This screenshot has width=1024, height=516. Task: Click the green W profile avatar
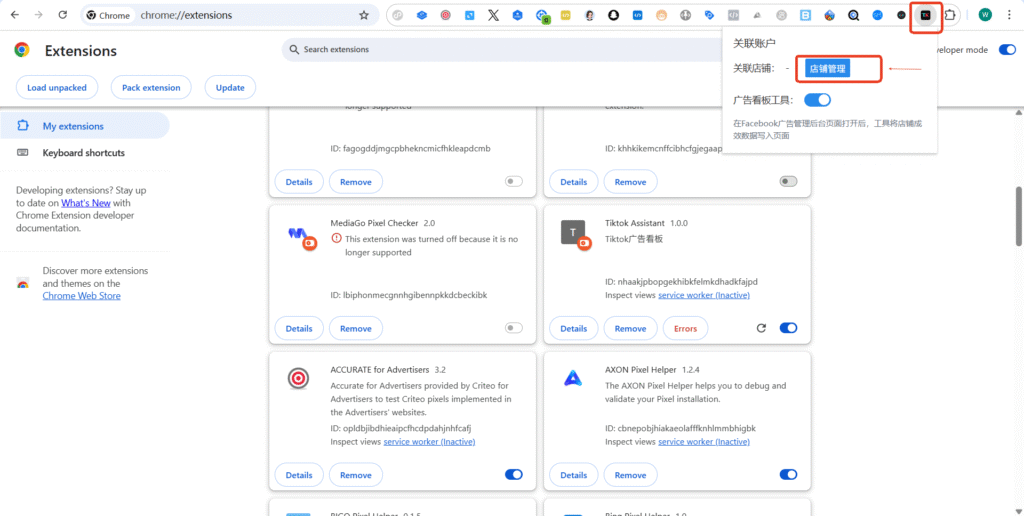click(x=985, y=15)
